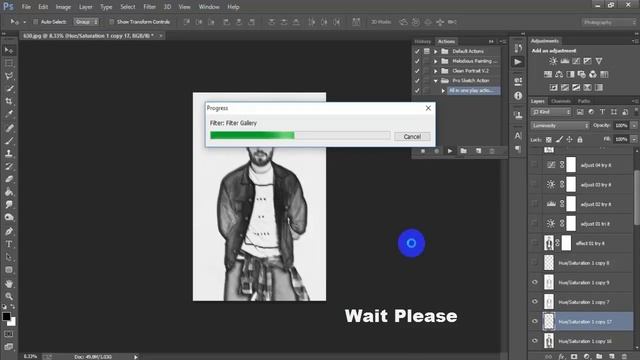Expand the Default Actions set
Image resolution: width=640 pixels, height=360 pixels.
pyautogui.click(x=436, y=51)
